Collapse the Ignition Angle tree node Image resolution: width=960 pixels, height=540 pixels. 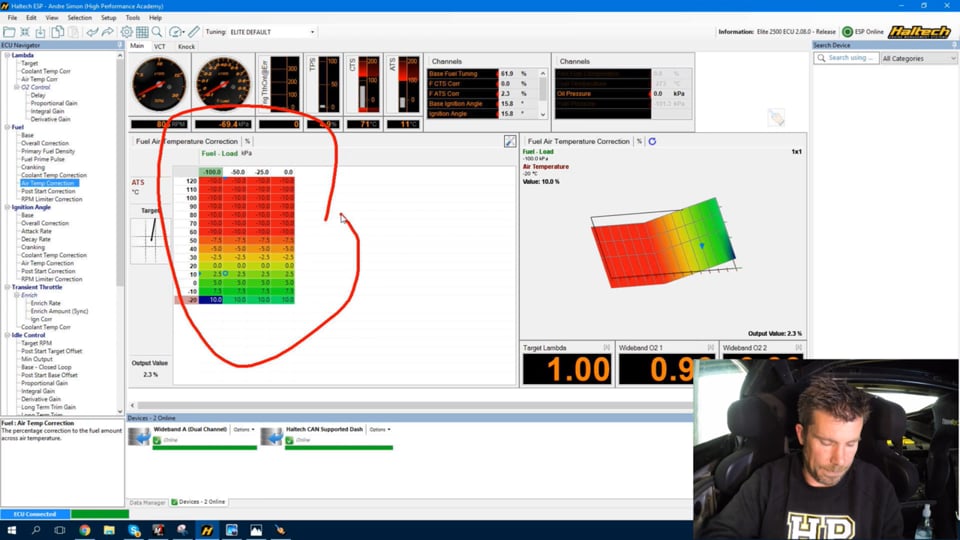click(7, 208)
